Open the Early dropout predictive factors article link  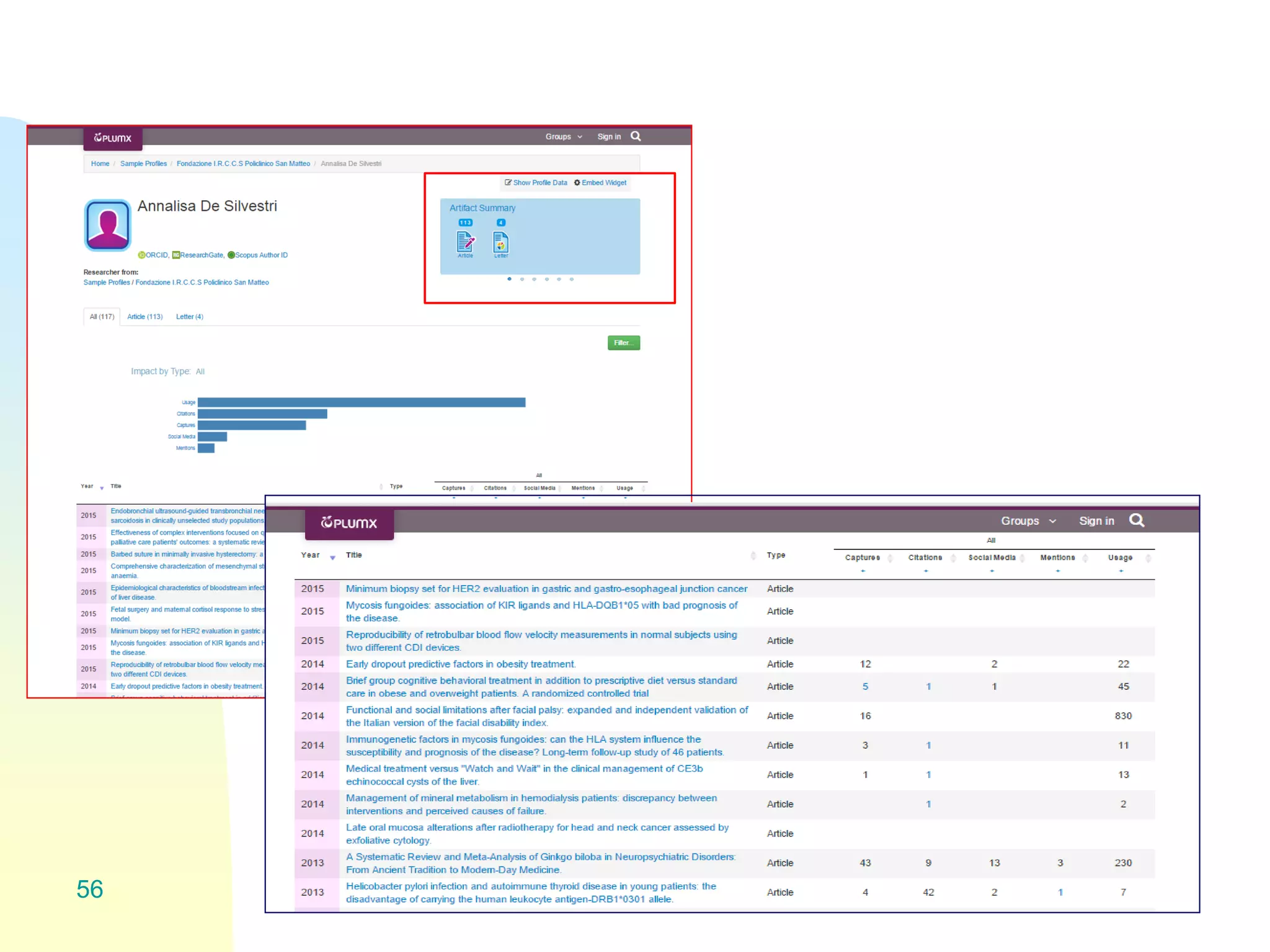coord(460,664)
